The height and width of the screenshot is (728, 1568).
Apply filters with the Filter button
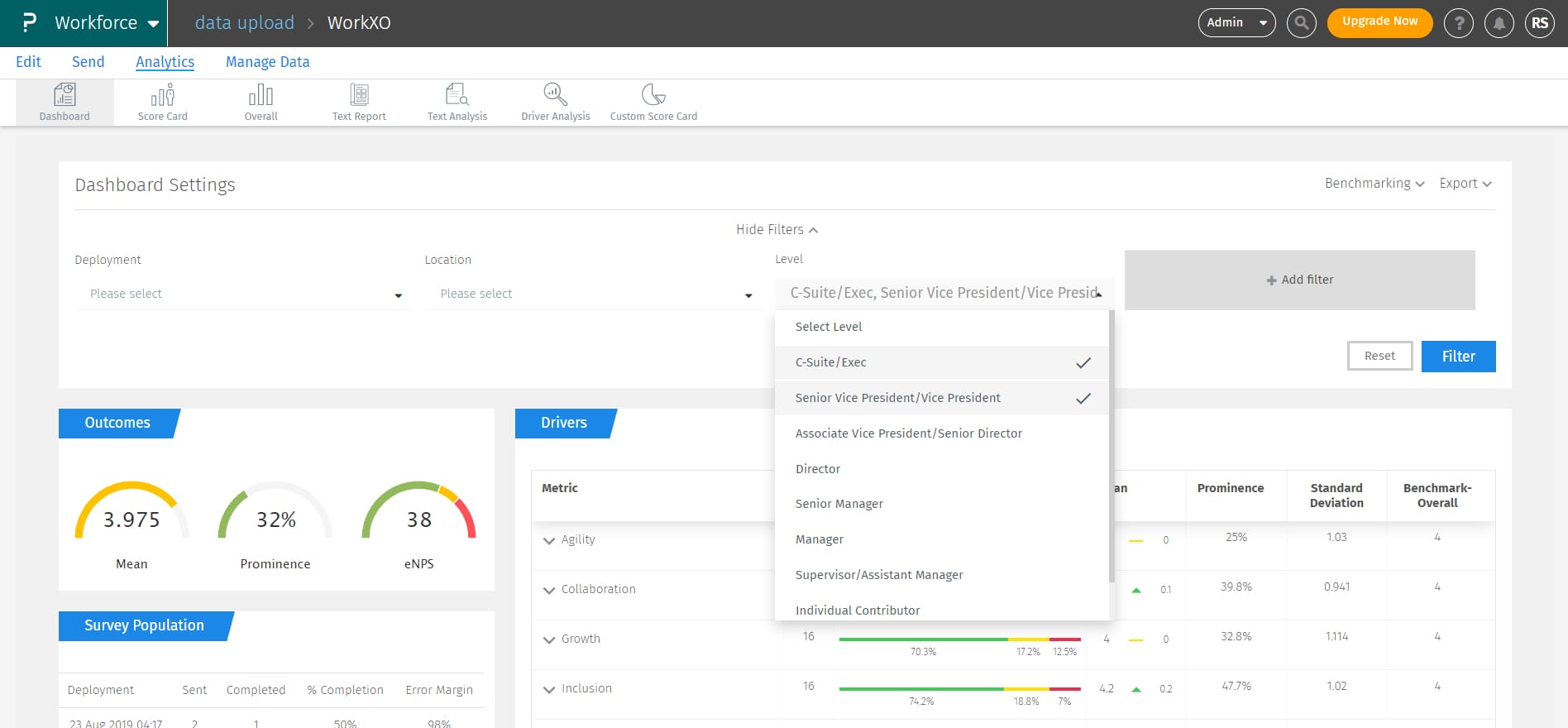(x=1458, y=357)
